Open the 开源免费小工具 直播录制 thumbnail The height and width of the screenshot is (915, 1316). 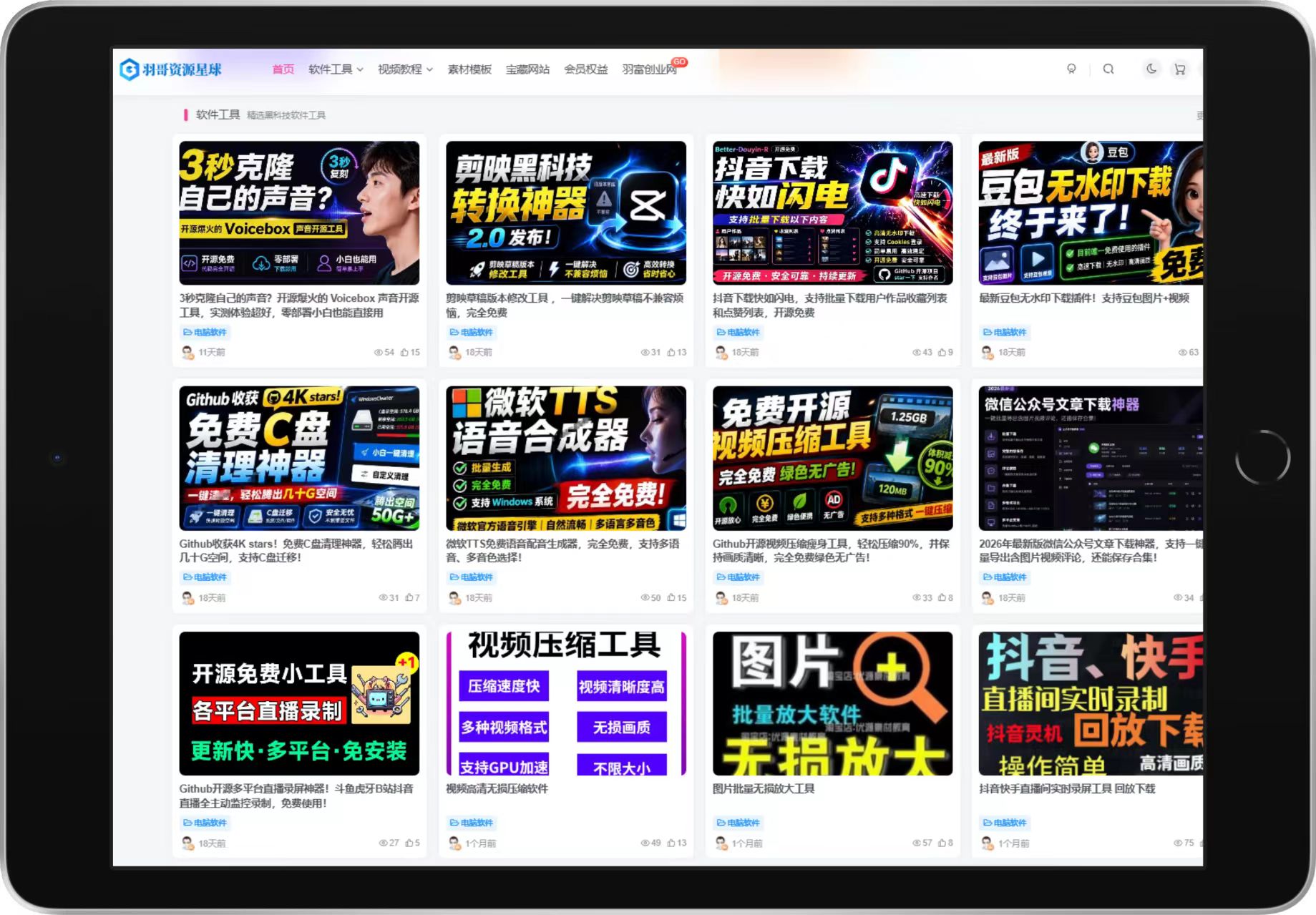pos(299,703)
